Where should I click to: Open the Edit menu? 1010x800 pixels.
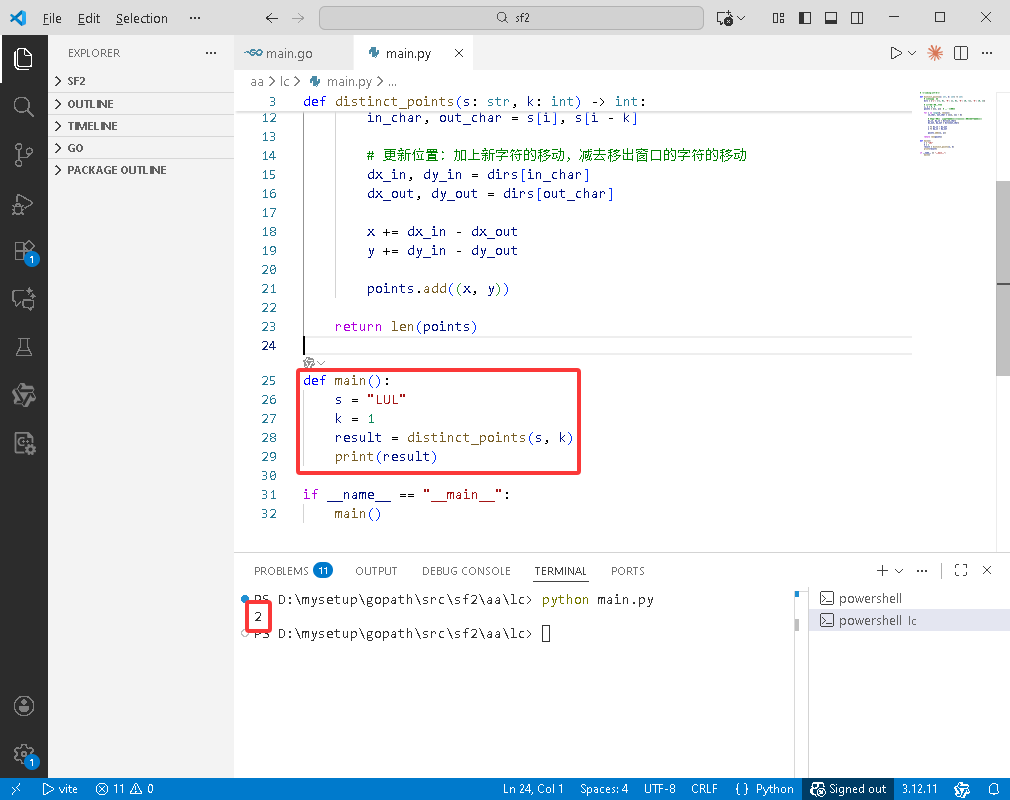tap(88, 18)
